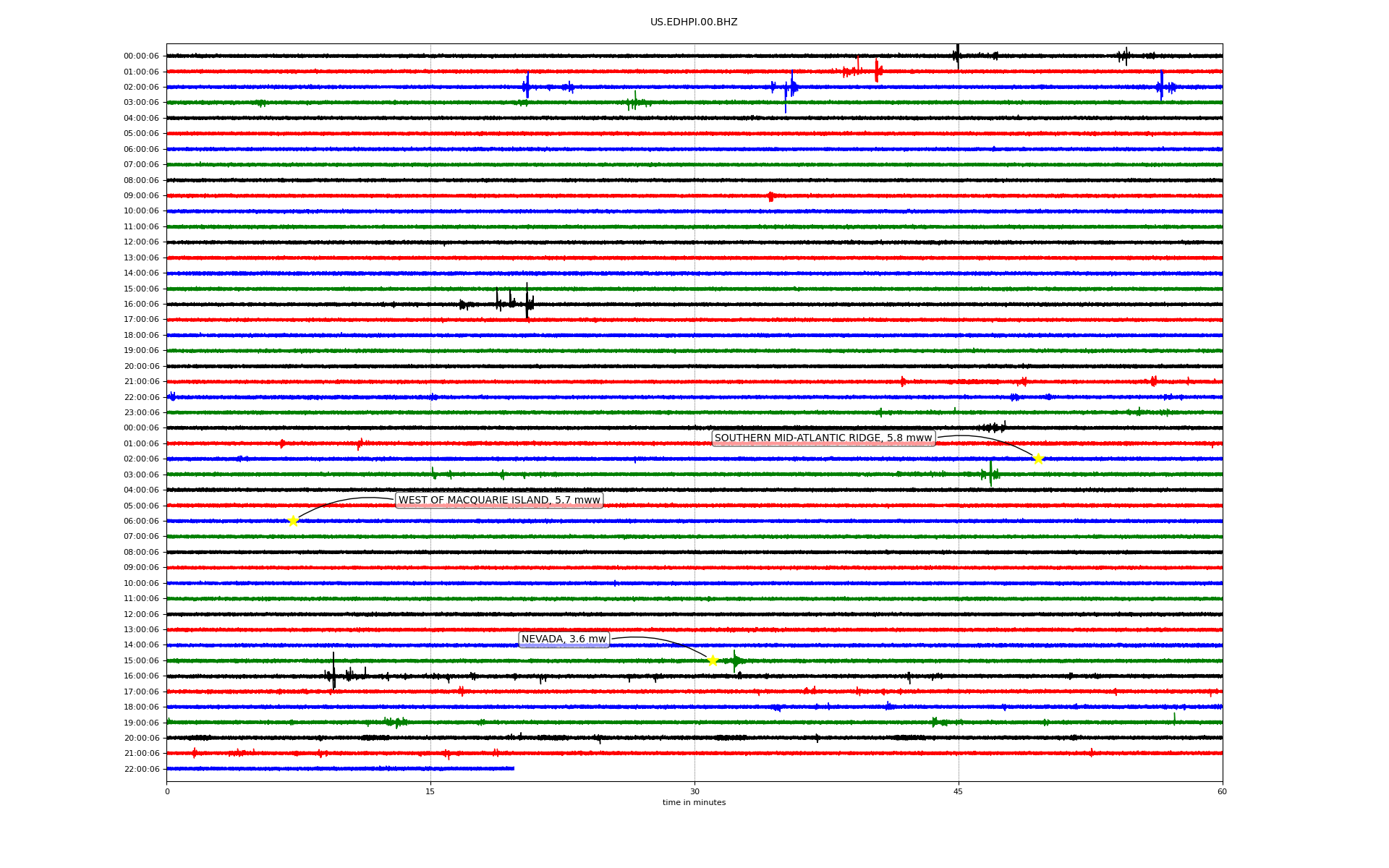The width and height of the screenshot is (1389, 868).
Task: Click the red spike on the first 01:00:06 trace
Action: 876,71
